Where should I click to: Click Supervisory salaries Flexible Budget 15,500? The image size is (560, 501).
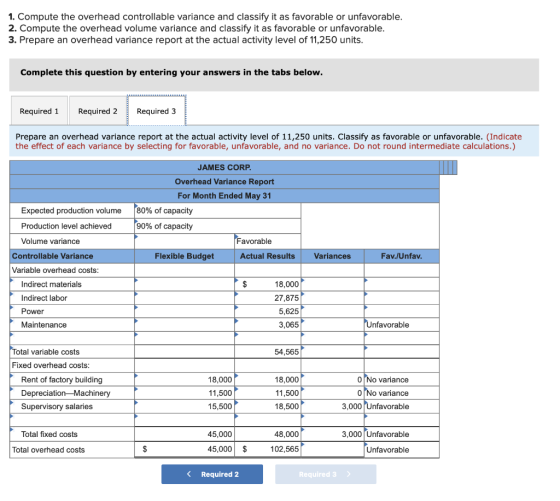pyautogui.click(x=184, y=406)
